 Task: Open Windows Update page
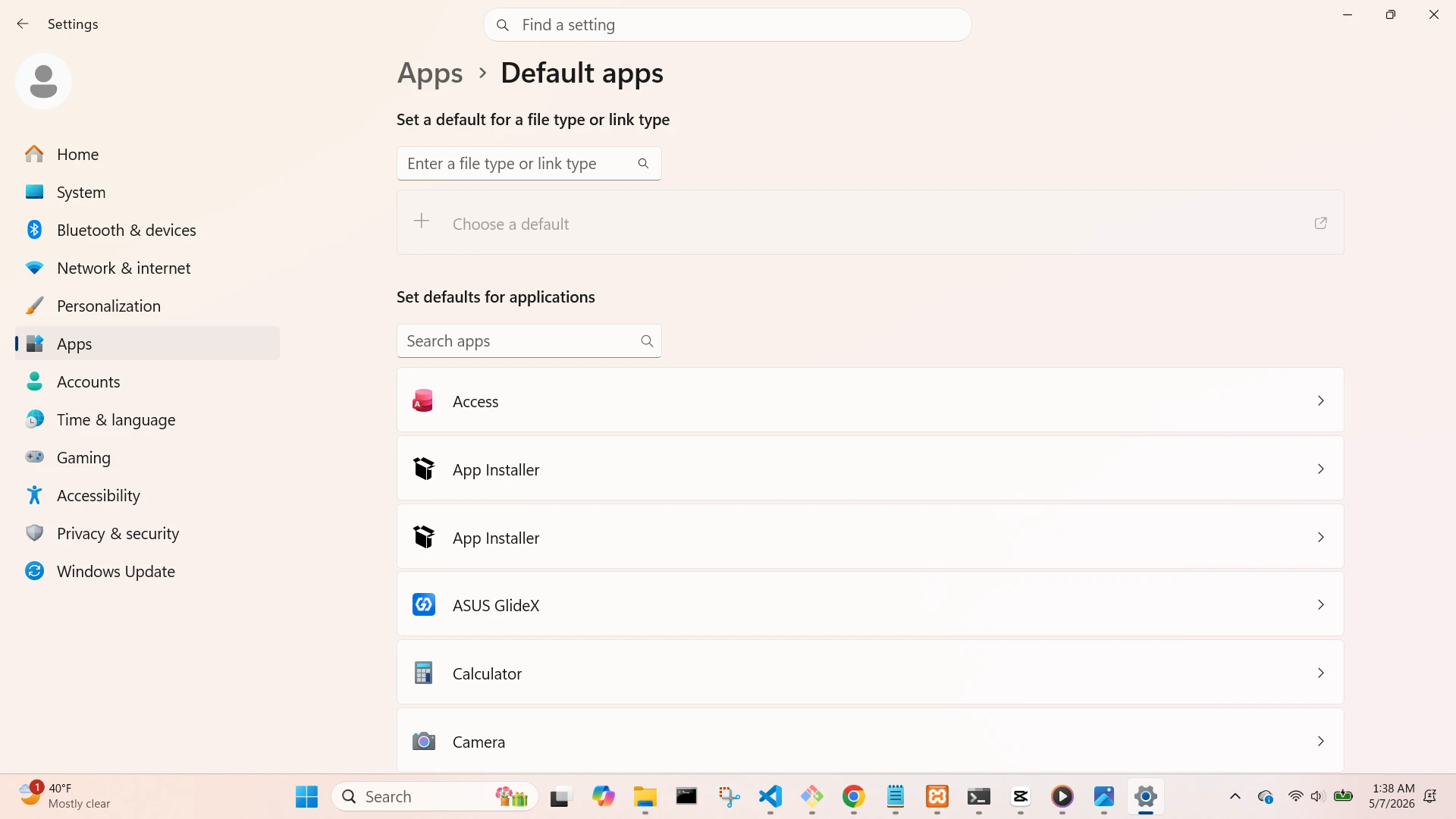147,571
